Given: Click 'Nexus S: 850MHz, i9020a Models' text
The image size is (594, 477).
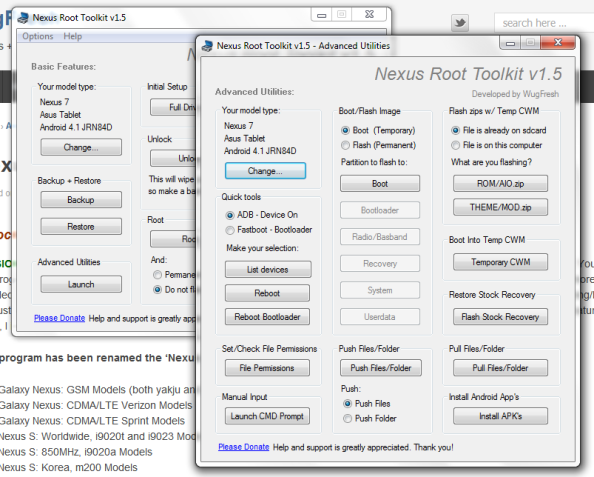Looking at the screenshot, I should (x=76, y=452).
